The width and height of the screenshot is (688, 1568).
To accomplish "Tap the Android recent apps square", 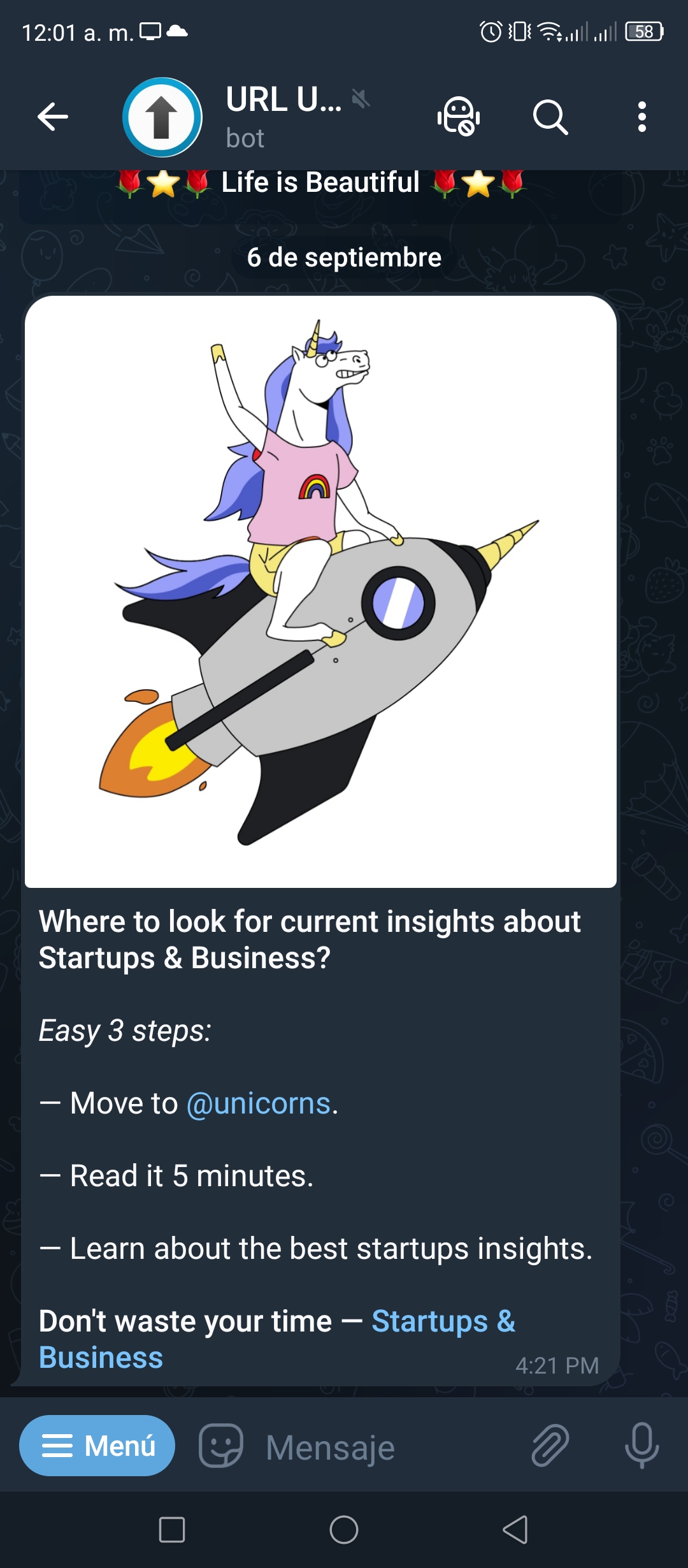I will point(172,1530).
